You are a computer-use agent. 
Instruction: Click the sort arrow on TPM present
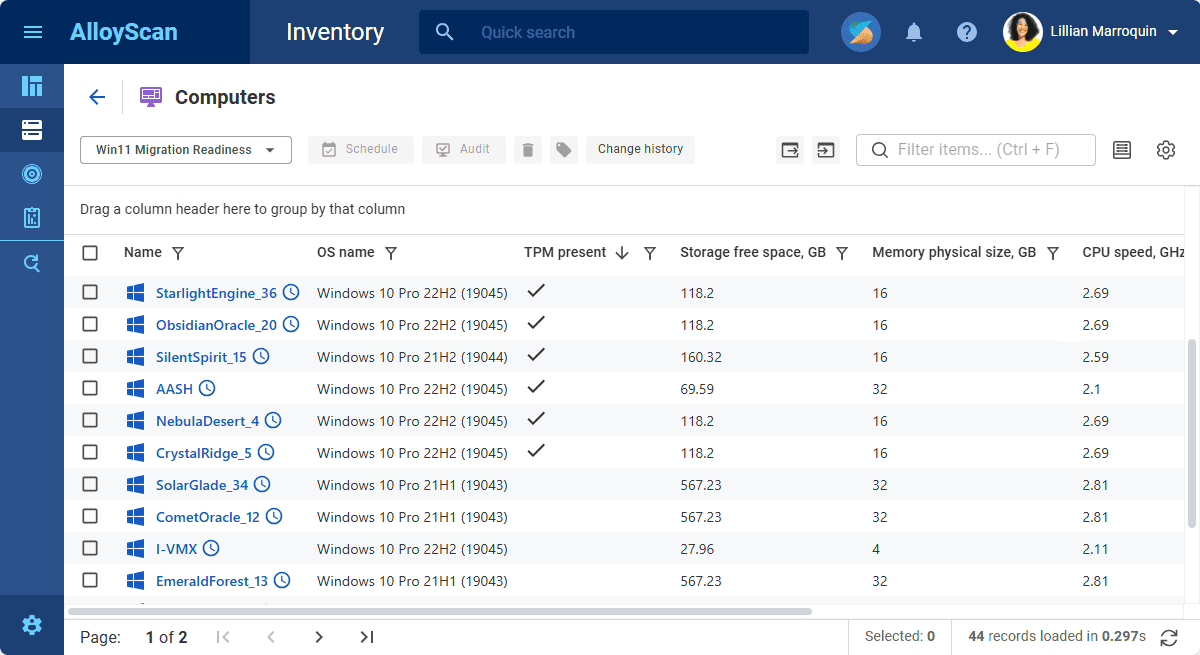[622, 253]
